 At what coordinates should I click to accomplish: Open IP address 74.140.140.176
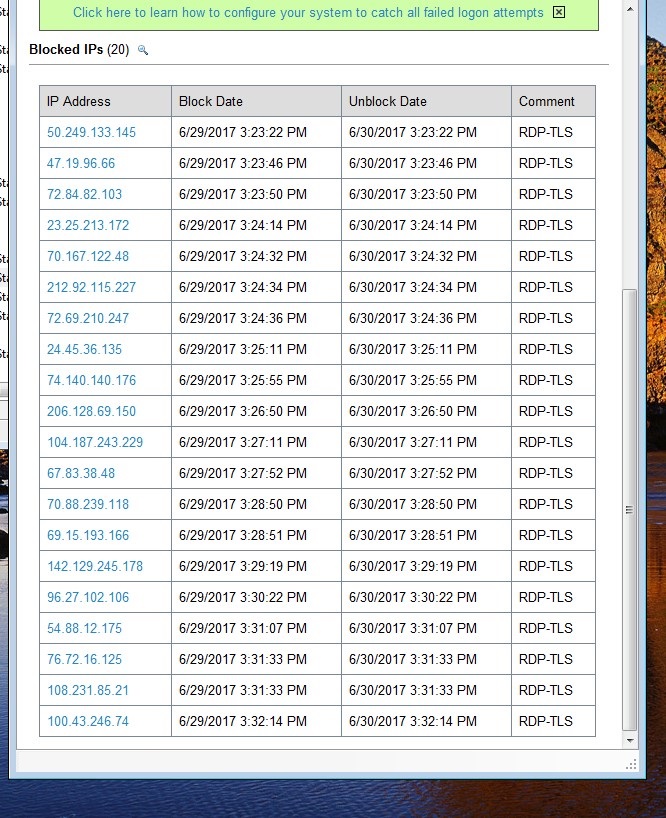[91, 380]
